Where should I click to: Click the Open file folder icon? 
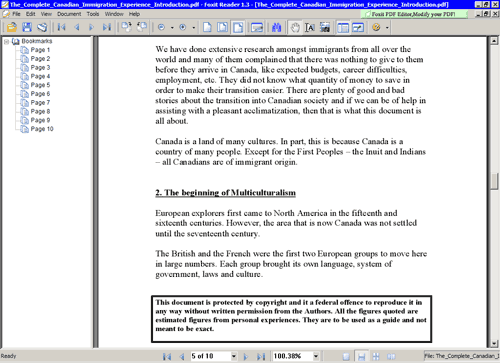coord(12,27)
